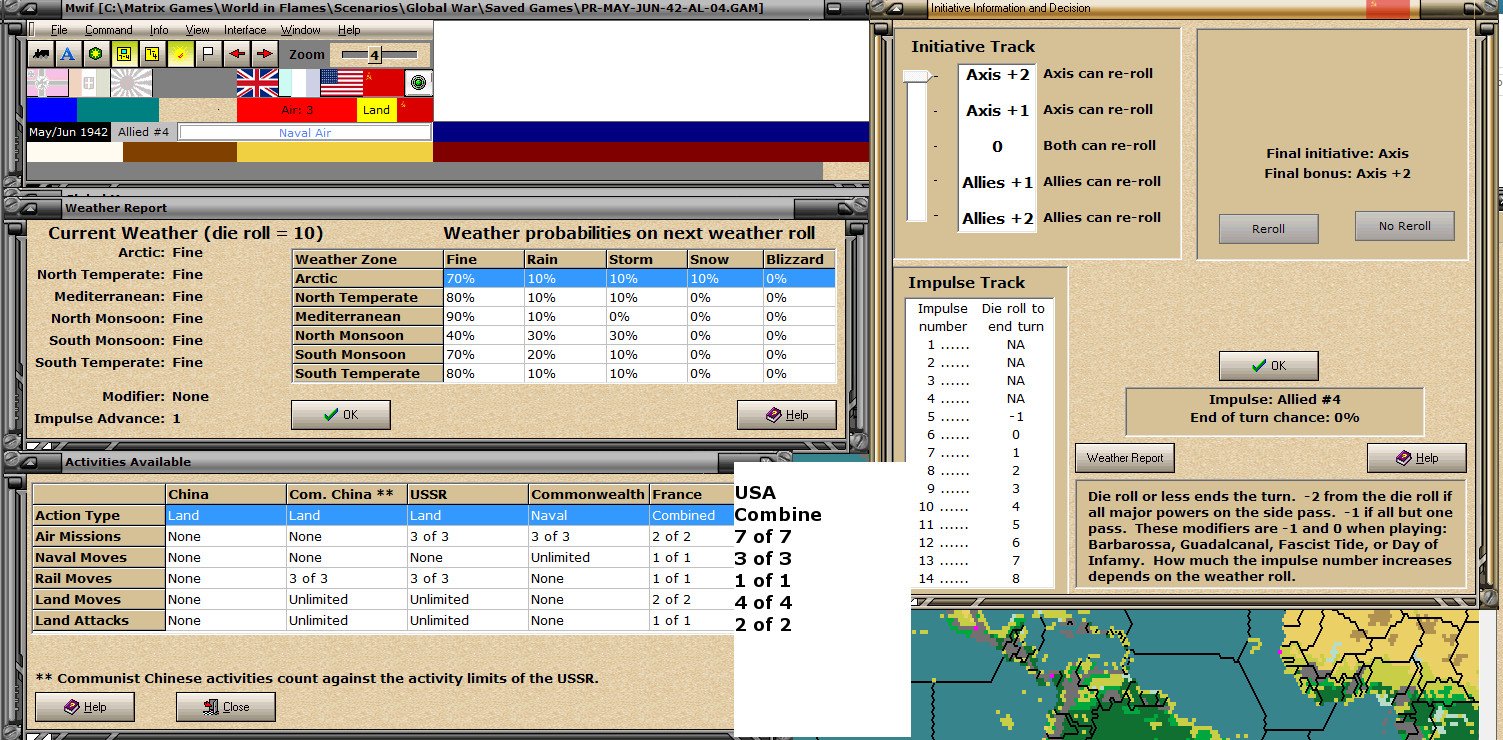The height and width of the screenshot is (740, 1503).
Task: Click the Rail Moves row header
Action: pos(99,578)
